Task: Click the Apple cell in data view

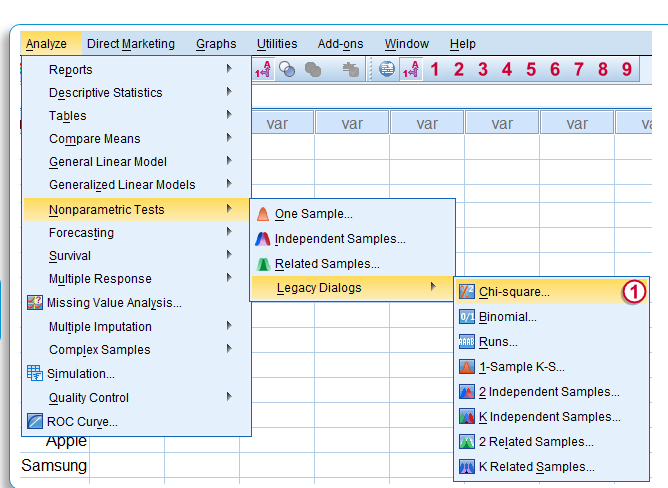Action: pyautogui.click(x=66, y=442)
